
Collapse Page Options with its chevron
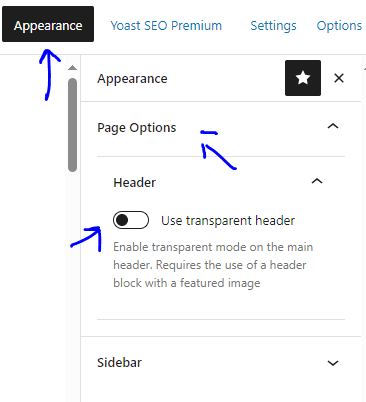click(333, 126)
